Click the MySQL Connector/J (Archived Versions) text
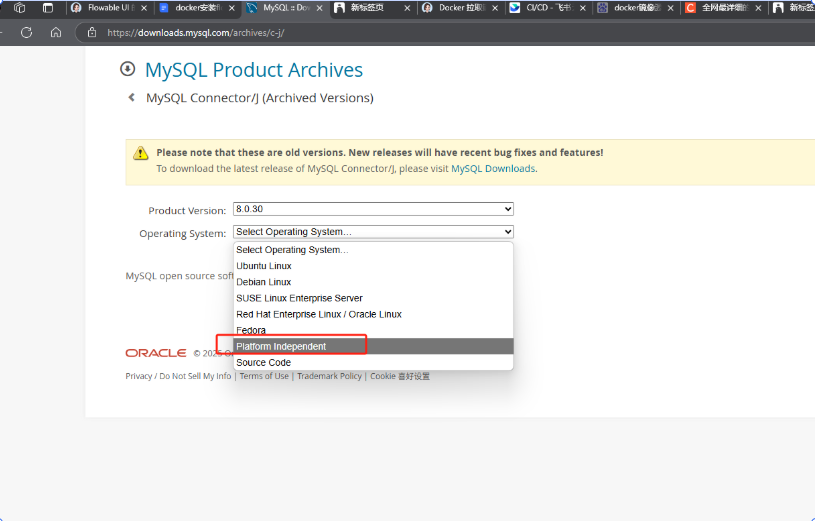The width and height of the screenshot is (815, 521). point(259,98)
